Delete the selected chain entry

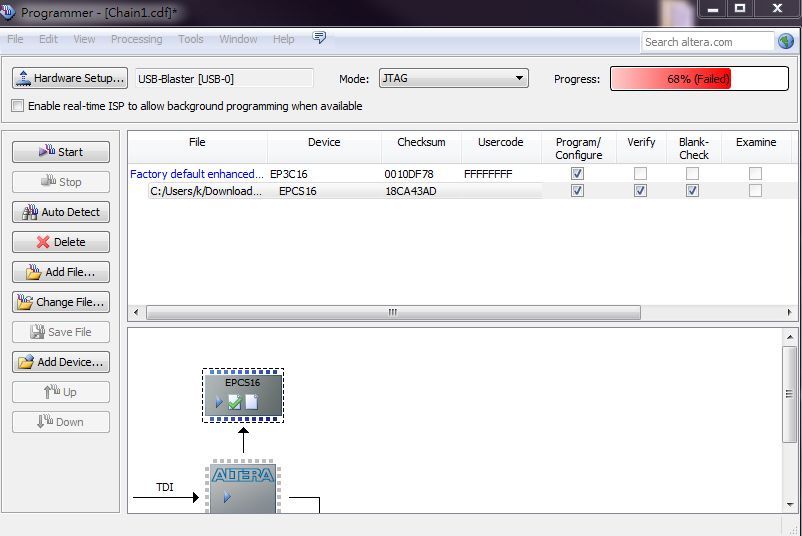point(61,242)
